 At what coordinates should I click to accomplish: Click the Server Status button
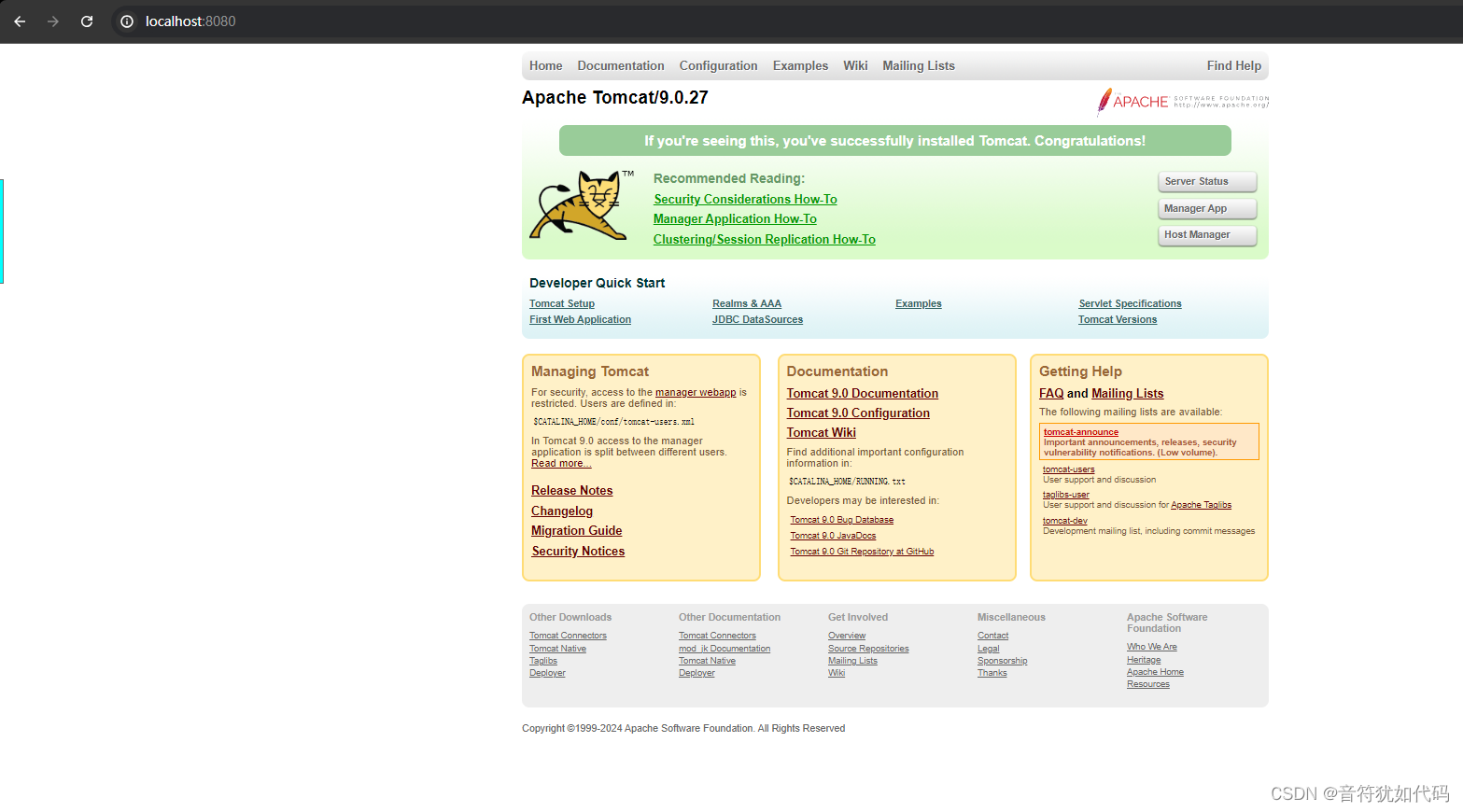1207,182
